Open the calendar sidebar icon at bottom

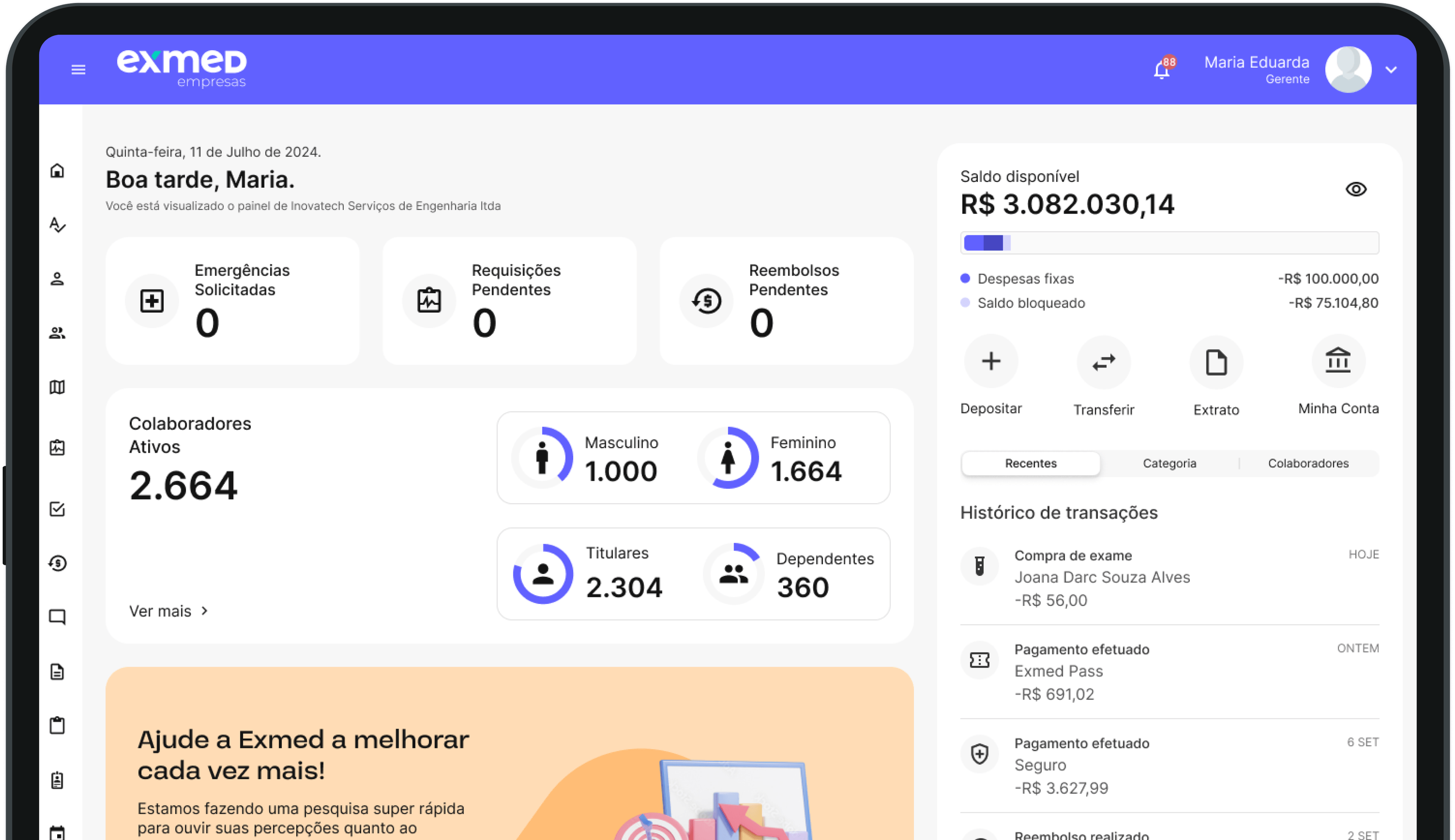[57, 832]
